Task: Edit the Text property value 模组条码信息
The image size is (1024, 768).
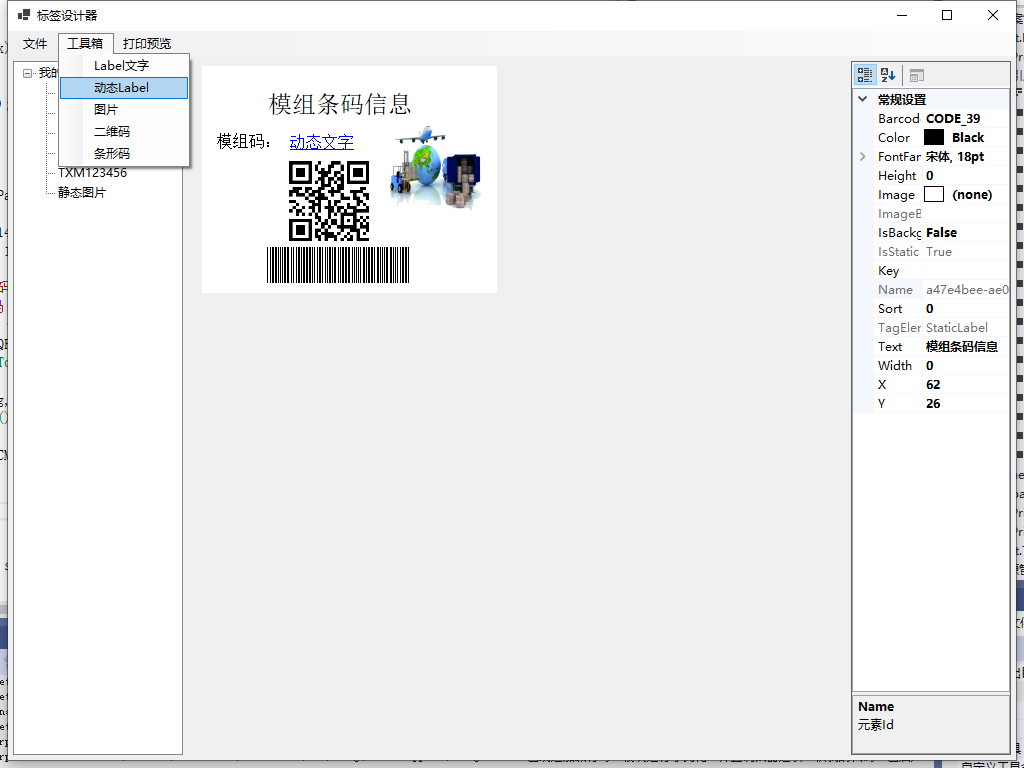Action: coord(966,347)
